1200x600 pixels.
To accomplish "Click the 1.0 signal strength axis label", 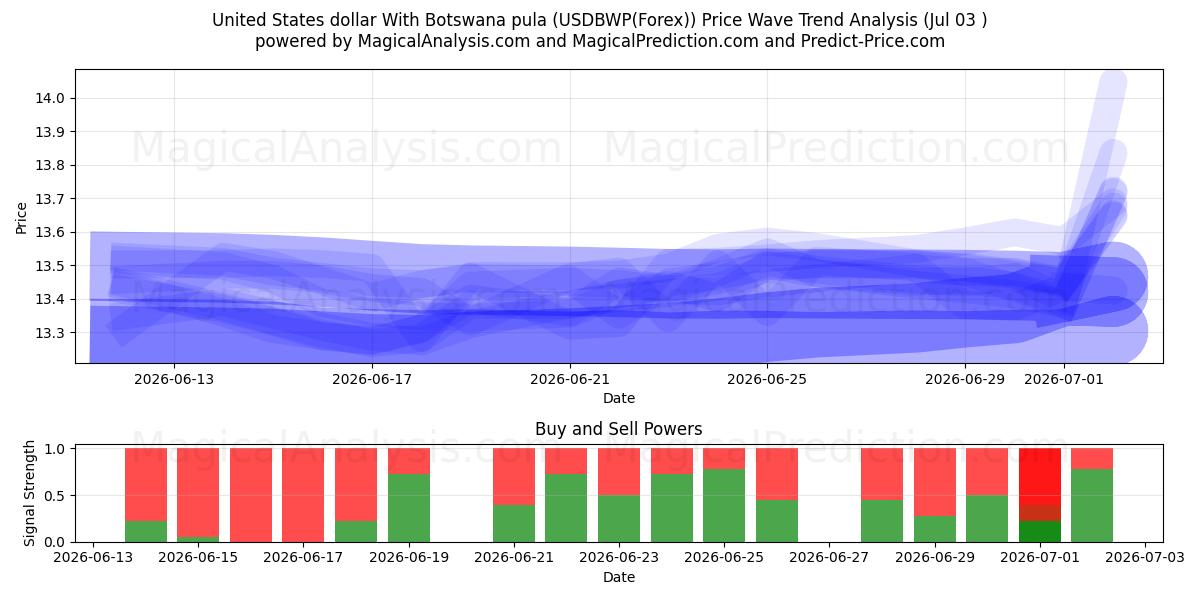I will click(55, 449).
